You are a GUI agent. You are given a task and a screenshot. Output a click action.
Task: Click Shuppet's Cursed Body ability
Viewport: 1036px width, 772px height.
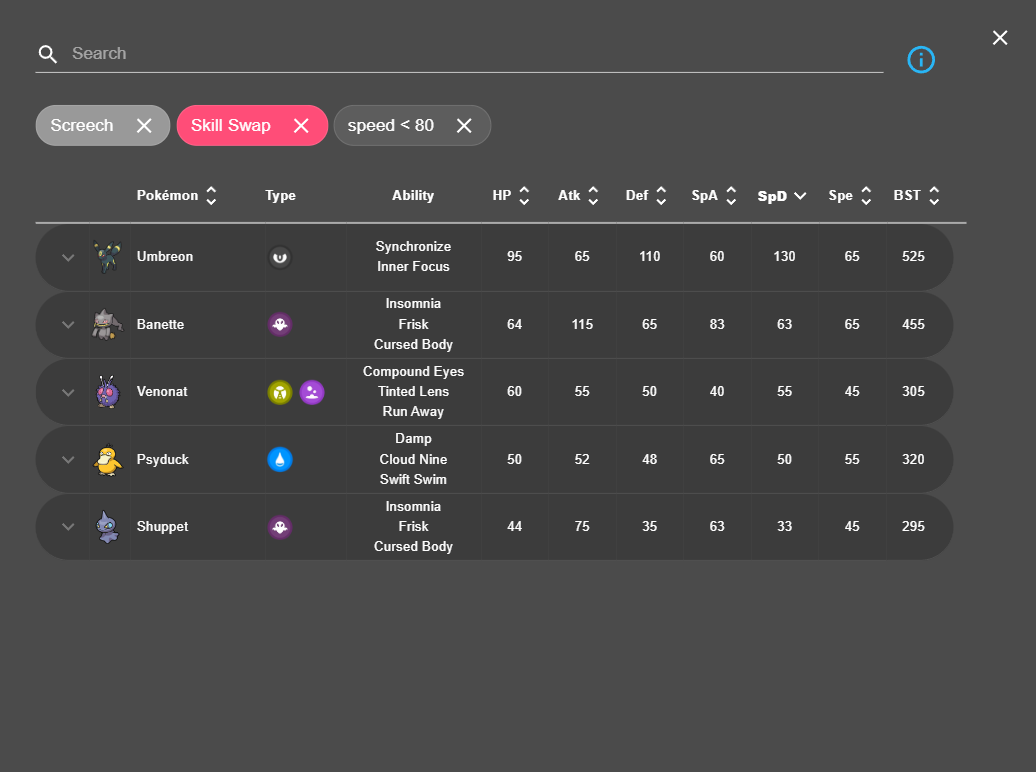[414, 547]
